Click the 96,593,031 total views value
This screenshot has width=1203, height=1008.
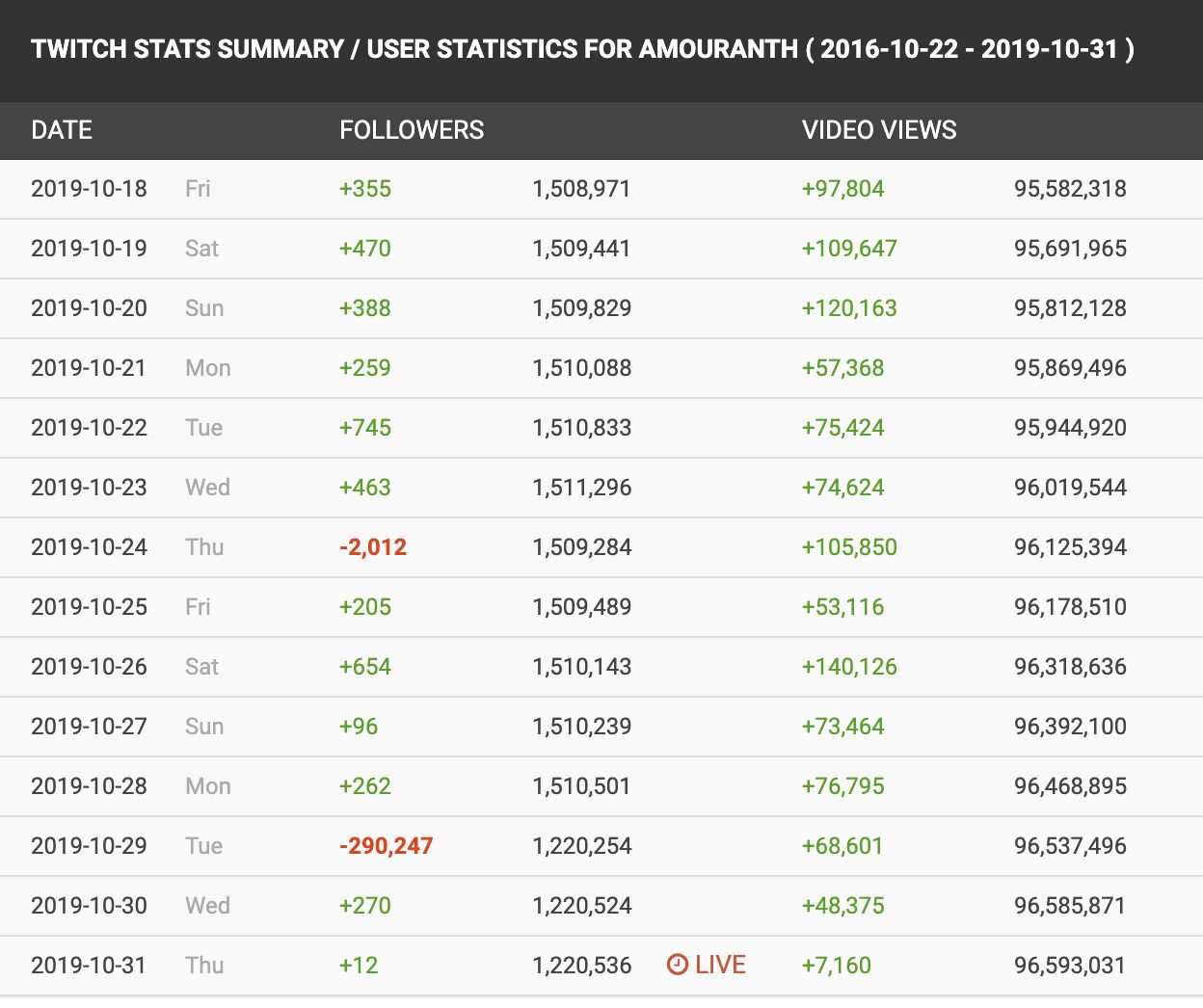pos(1070,966)
